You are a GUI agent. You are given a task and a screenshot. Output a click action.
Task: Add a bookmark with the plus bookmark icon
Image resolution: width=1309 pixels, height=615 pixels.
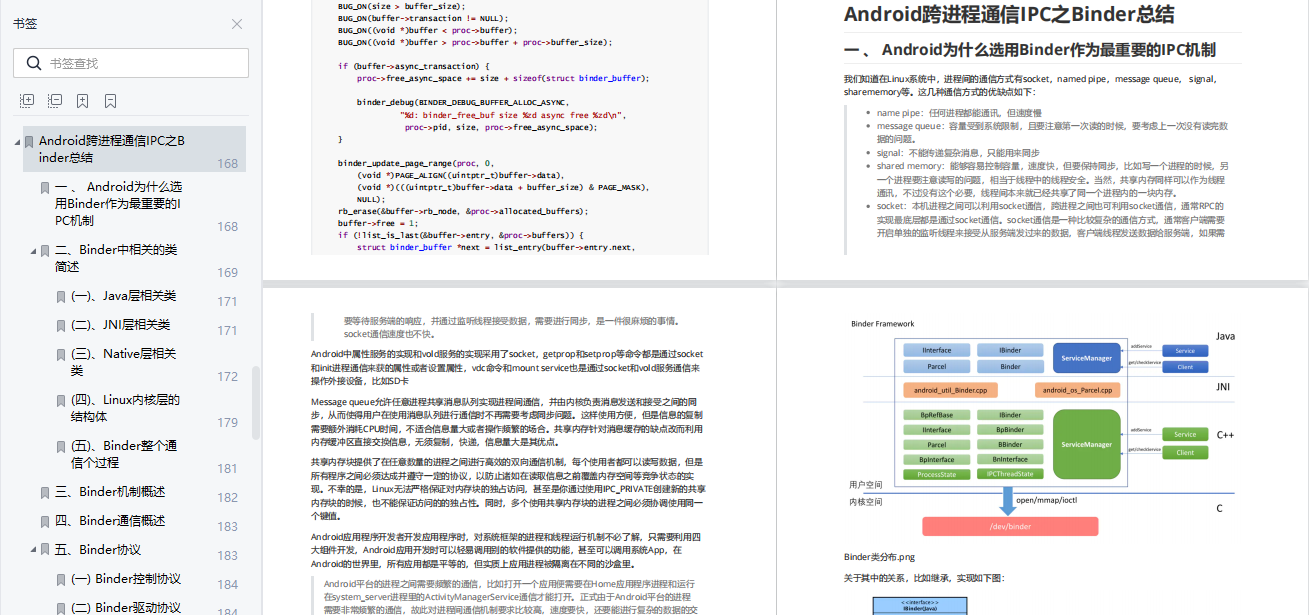click(x=83, y=100)
